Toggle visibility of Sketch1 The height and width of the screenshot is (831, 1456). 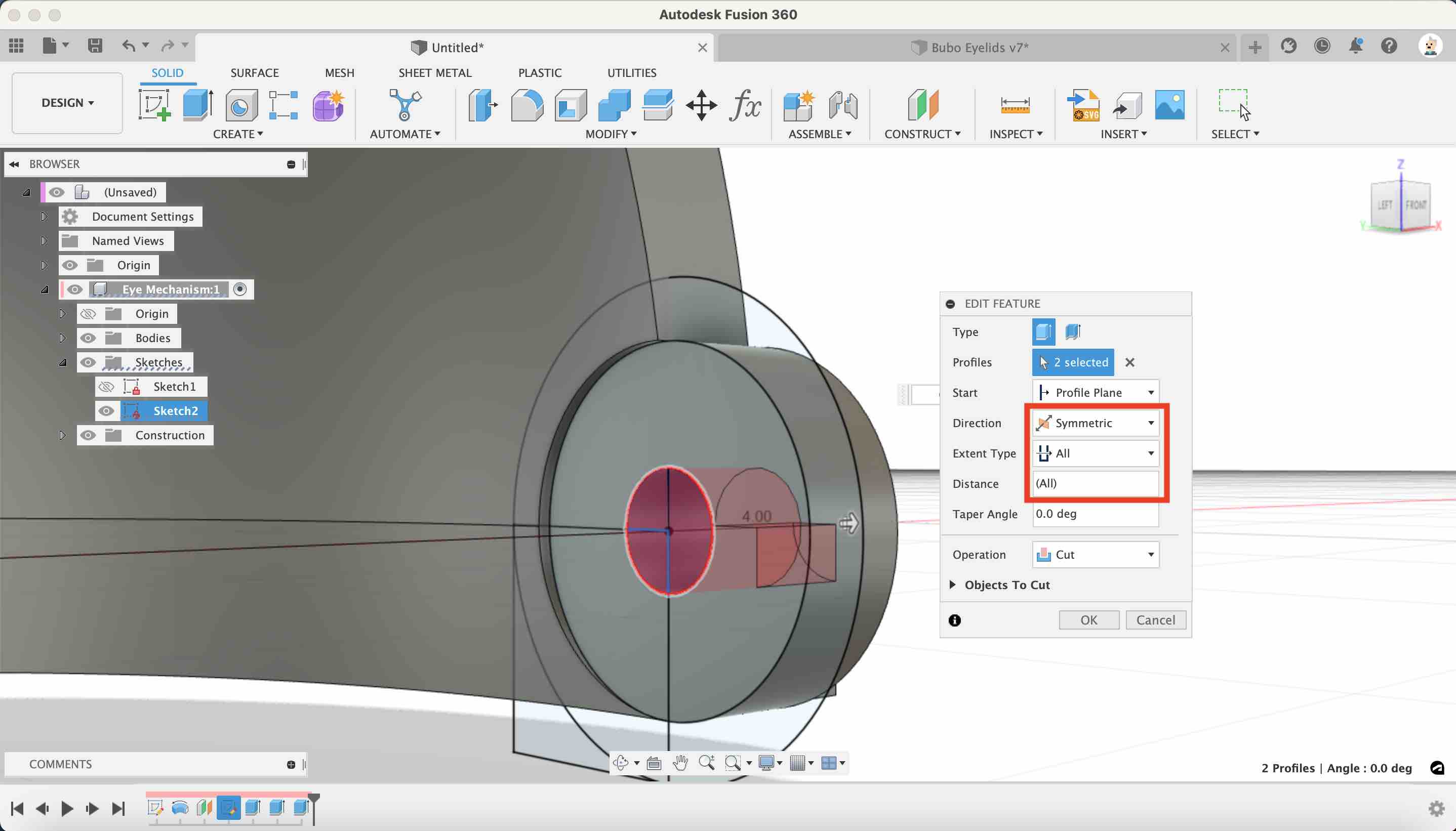(106, 387)
